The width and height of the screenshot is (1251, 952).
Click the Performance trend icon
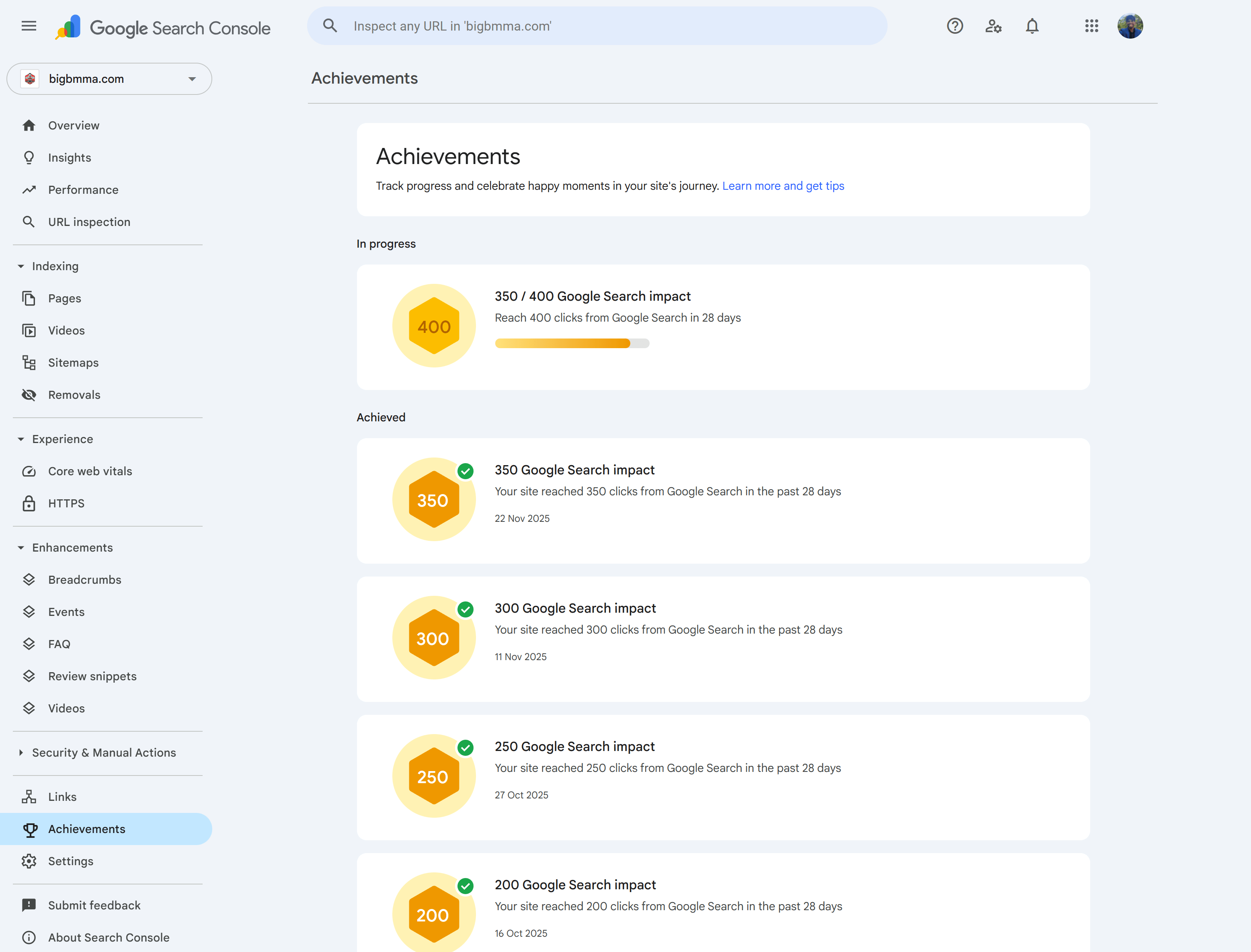29,190
